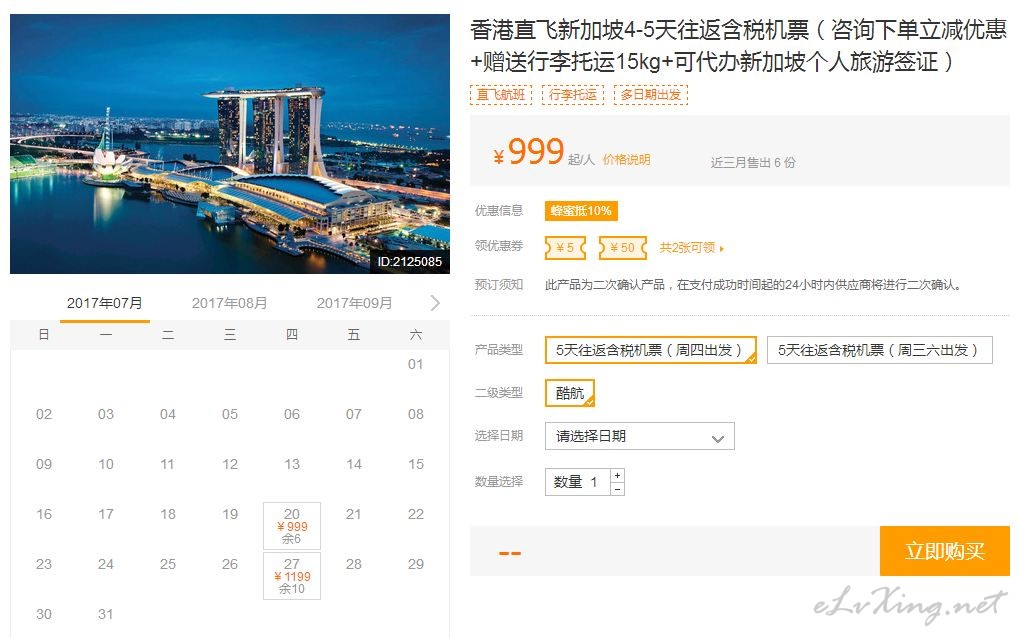Open the 请选择日期 date dropdown

639,436
